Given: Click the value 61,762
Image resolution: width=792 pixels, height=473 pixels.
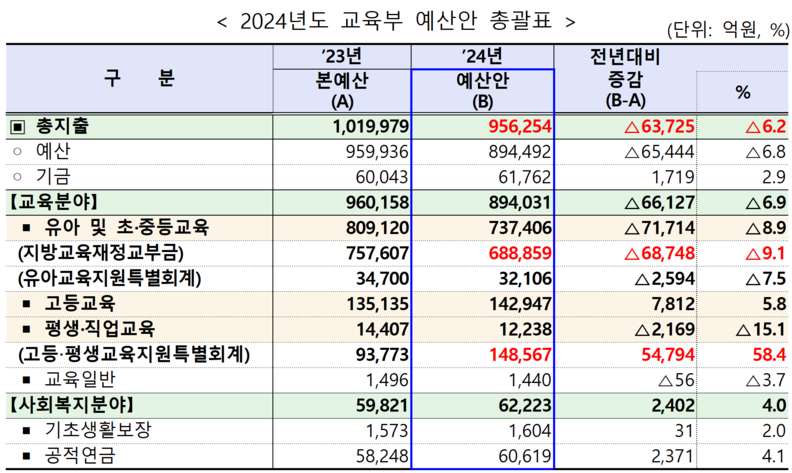Looking at the screenshot, I should tap(525, 177).
